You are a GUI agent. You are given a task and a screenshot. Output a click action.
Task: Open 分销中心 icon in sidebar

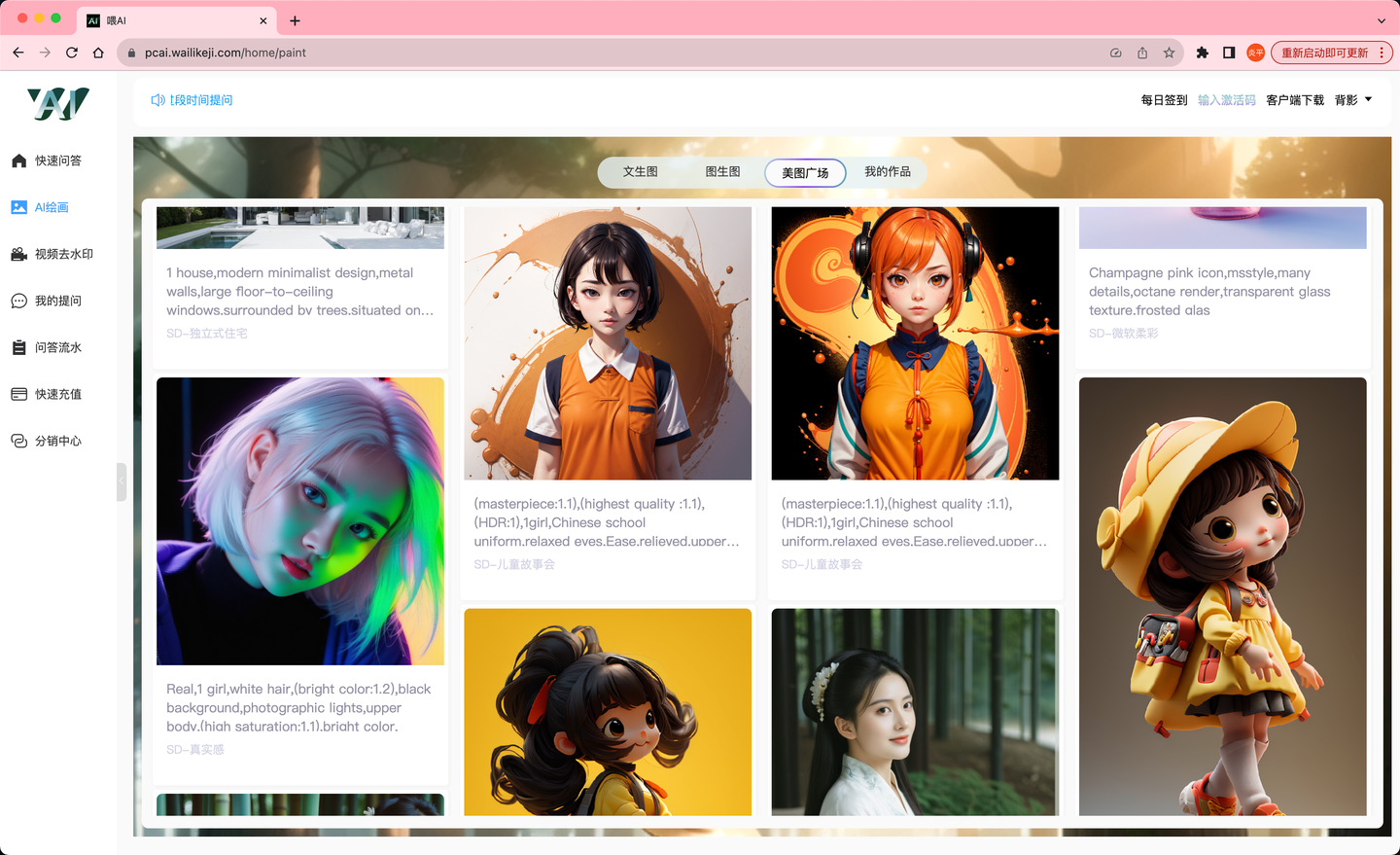tap(19, 441)
